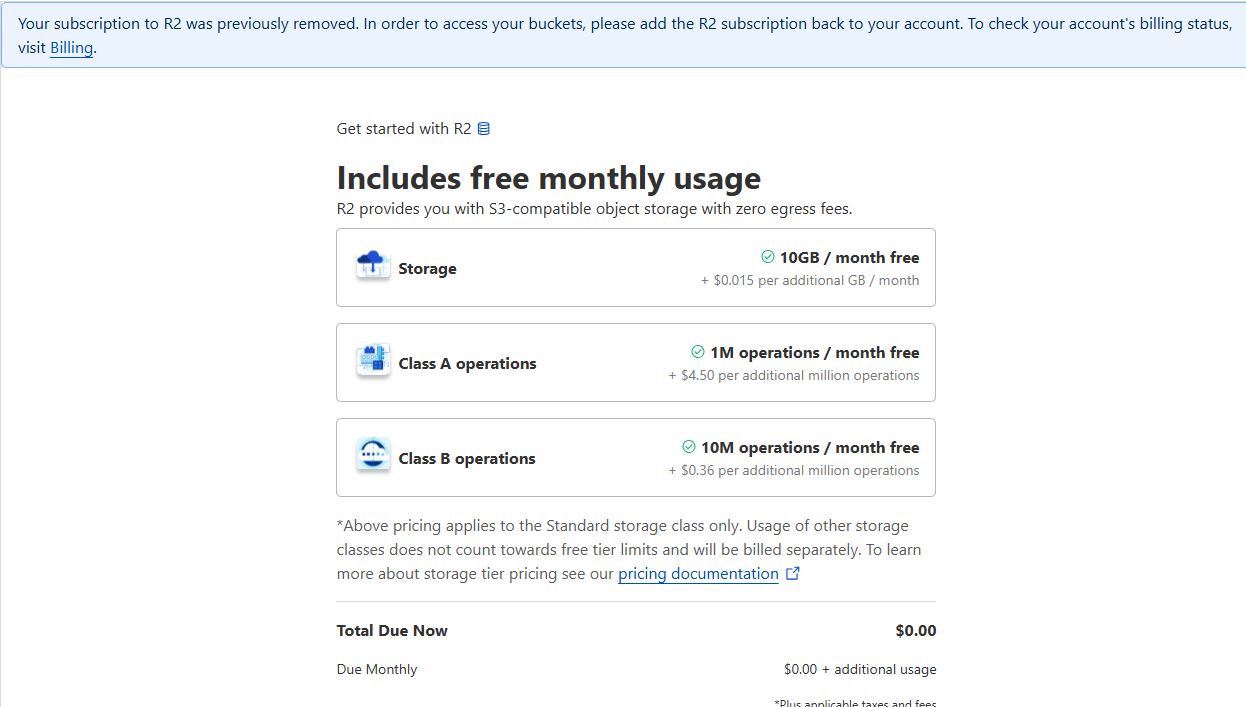Screen dimensions: 1246x707
Task: Click green checkmark beside 1M operations
Action: point(698,352)
